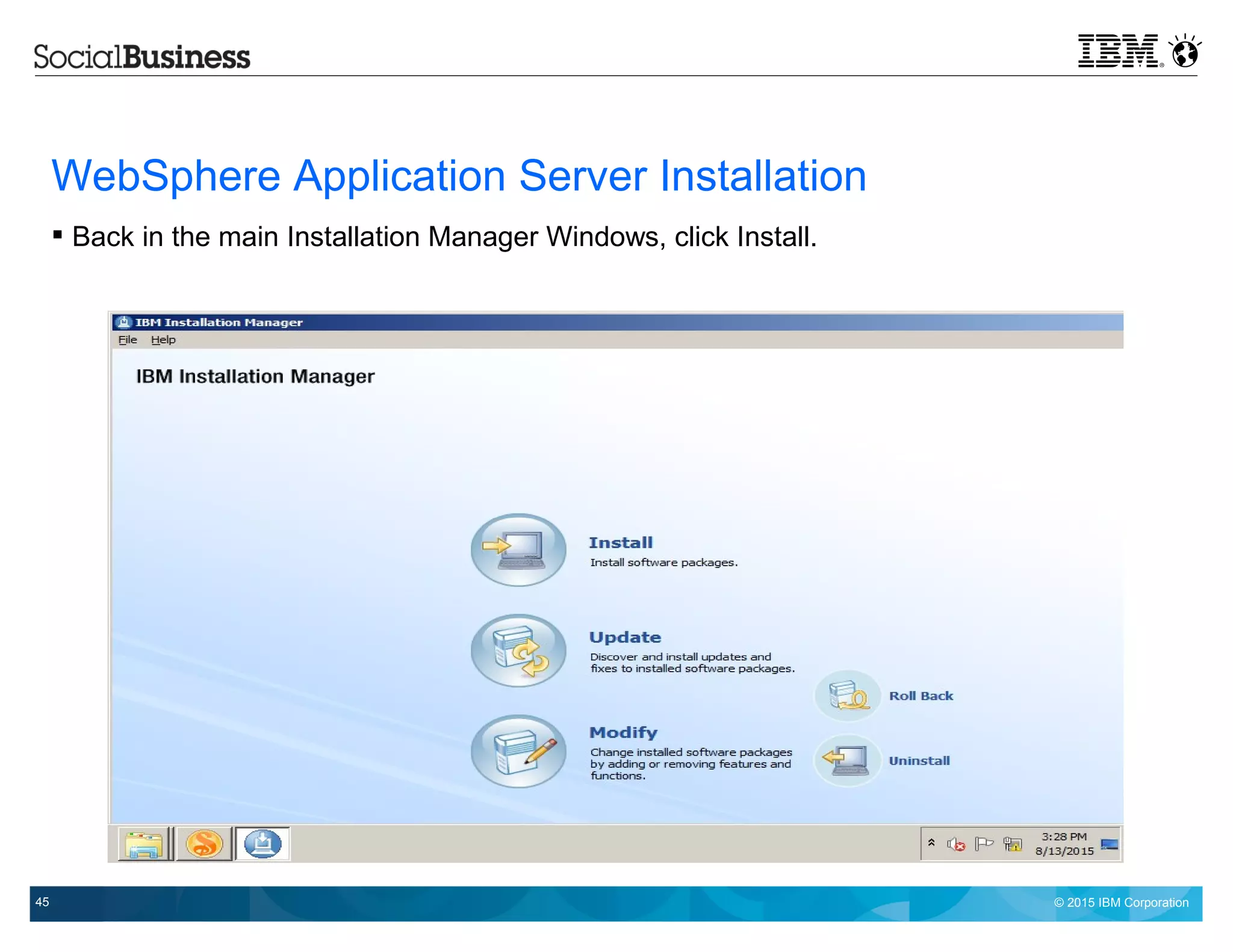
Task: Open the Action Center flag icon
Action: 984,844
